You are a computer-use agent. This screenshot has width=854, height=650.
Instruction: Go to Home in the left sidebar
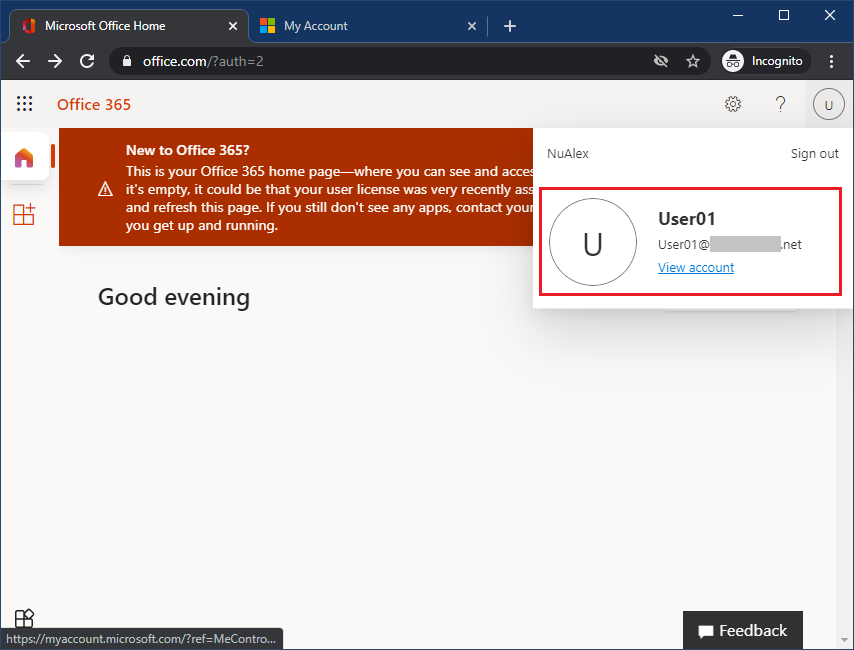tap(24, 157)
